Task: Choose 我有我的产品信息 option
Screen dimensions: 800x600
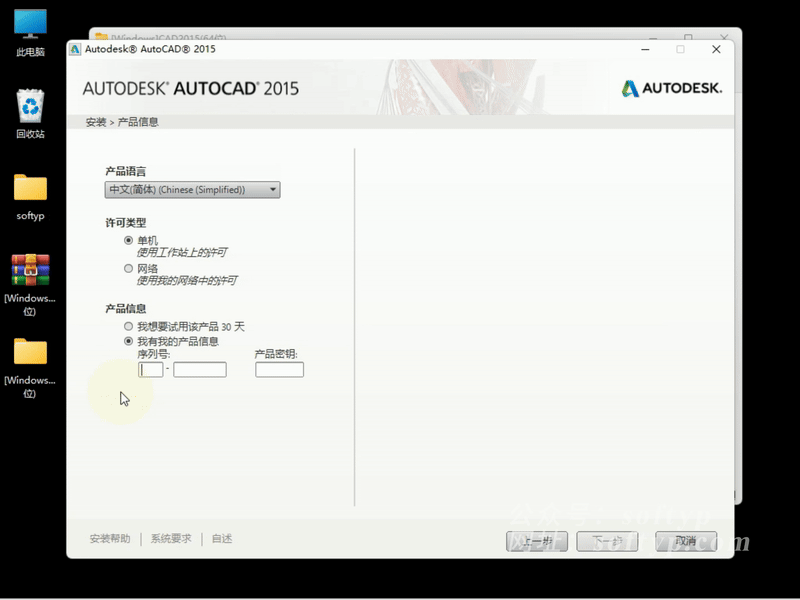Action: coord(129,341)
